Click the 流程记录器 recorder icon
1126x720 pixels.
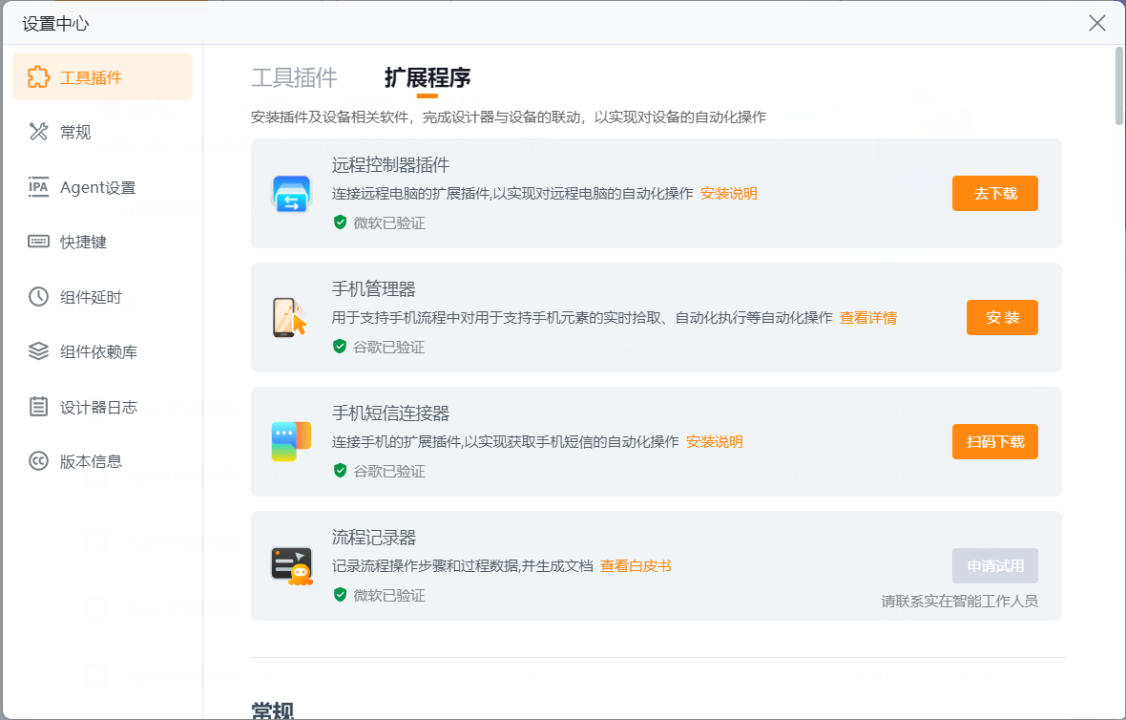coord(291,565)
